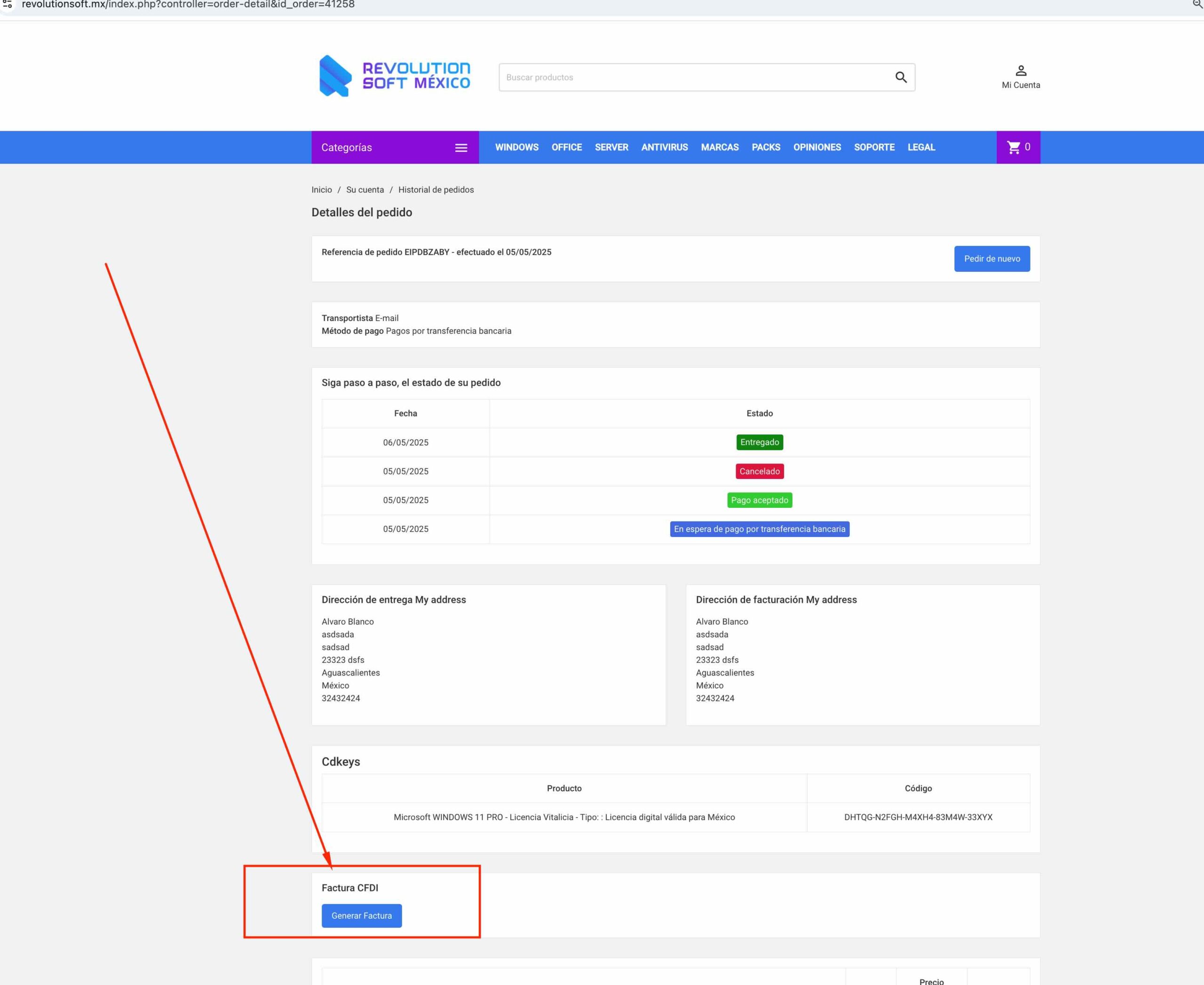1204x985 pixels.
Task: Select the PACKS menu item
Action: pos(766,148)
